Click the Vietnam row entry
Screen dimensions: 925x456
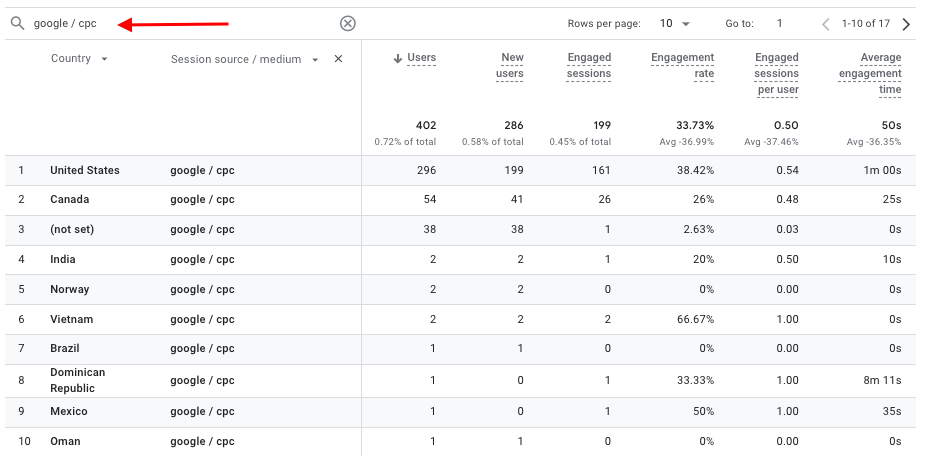pyautogui.click(x=72, y=319)
